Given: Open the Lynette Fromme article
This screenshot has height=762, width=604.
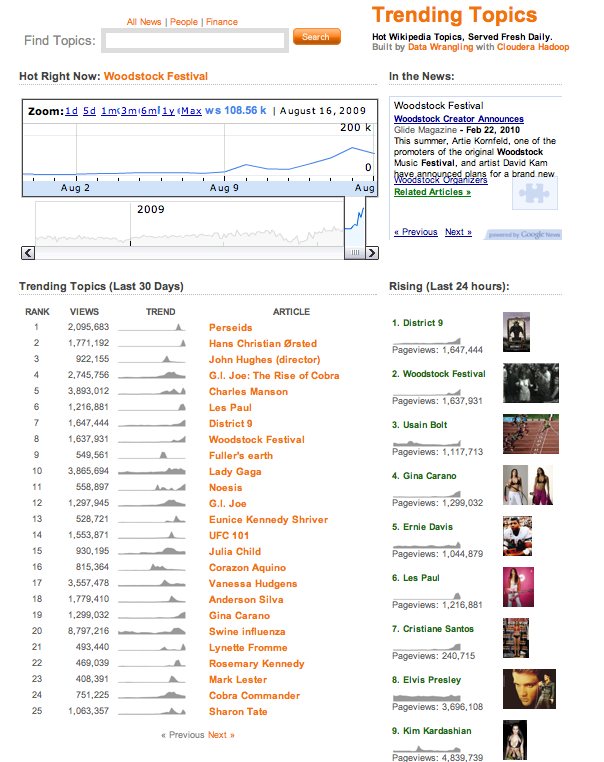Looking at the screenshot, I should pyautogui.click(x=248, y=648).
